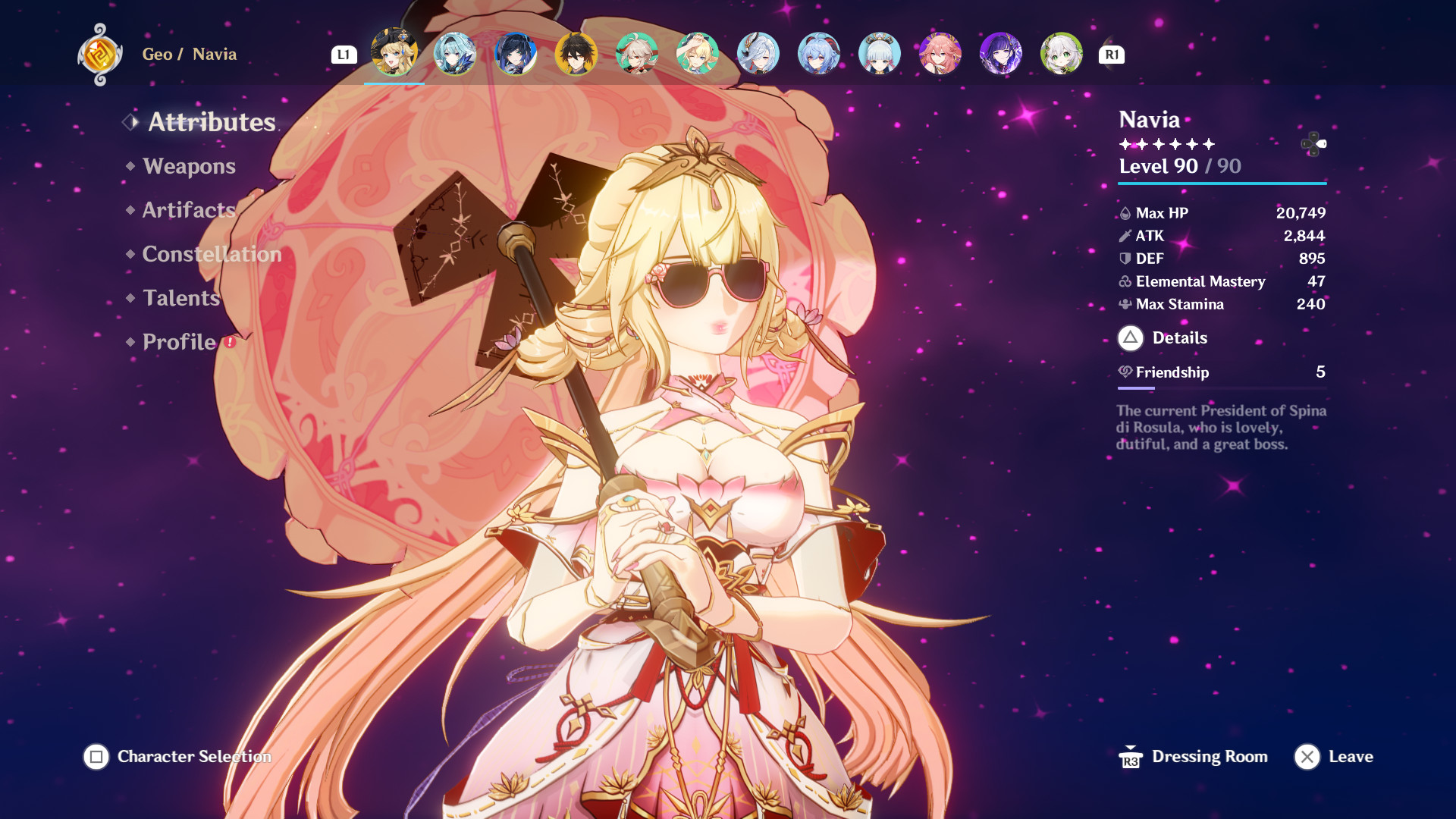Screen dimensions: 1456x819
Task: Select the pink-haired fox-eared character portrait
Action: tap(940, 54)
